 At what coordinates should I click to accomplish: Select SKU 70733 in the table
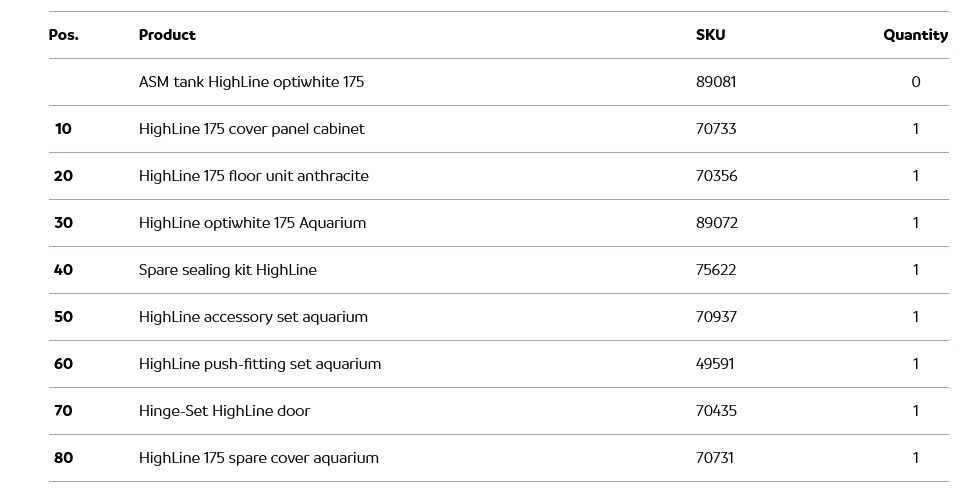point(716,129)
